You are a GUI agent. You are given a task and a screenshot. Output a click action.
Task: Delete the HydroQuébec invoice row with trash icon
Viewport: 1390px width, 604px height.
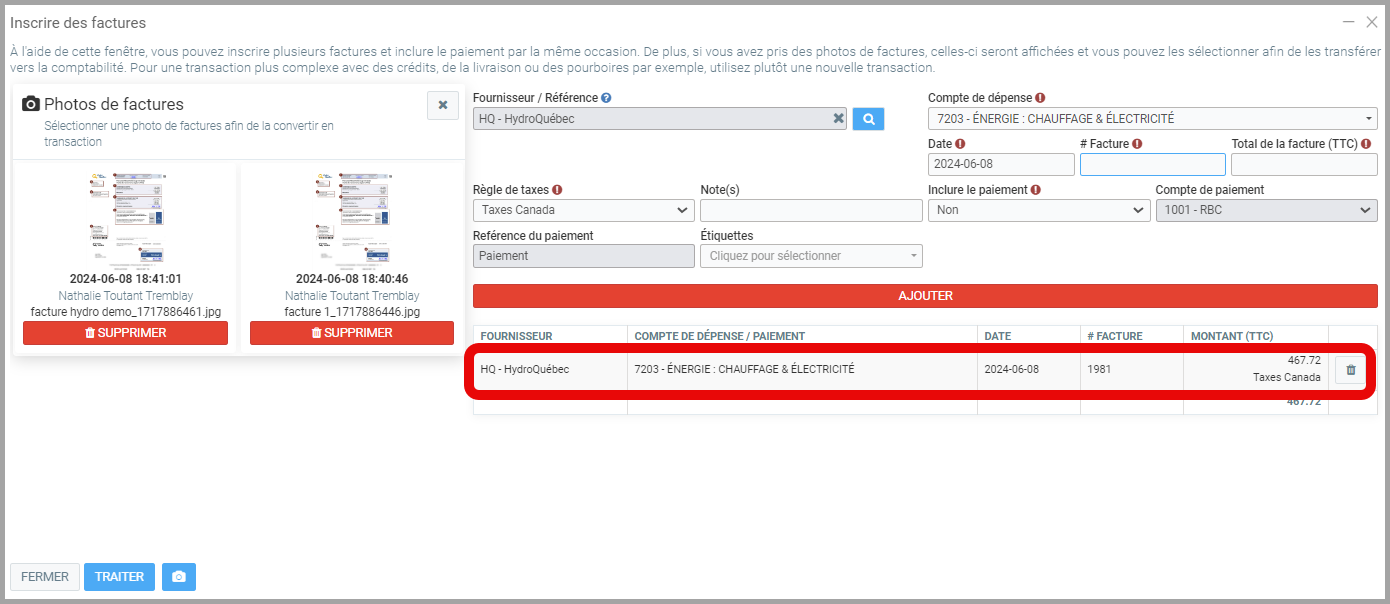tap(1350, 370)
